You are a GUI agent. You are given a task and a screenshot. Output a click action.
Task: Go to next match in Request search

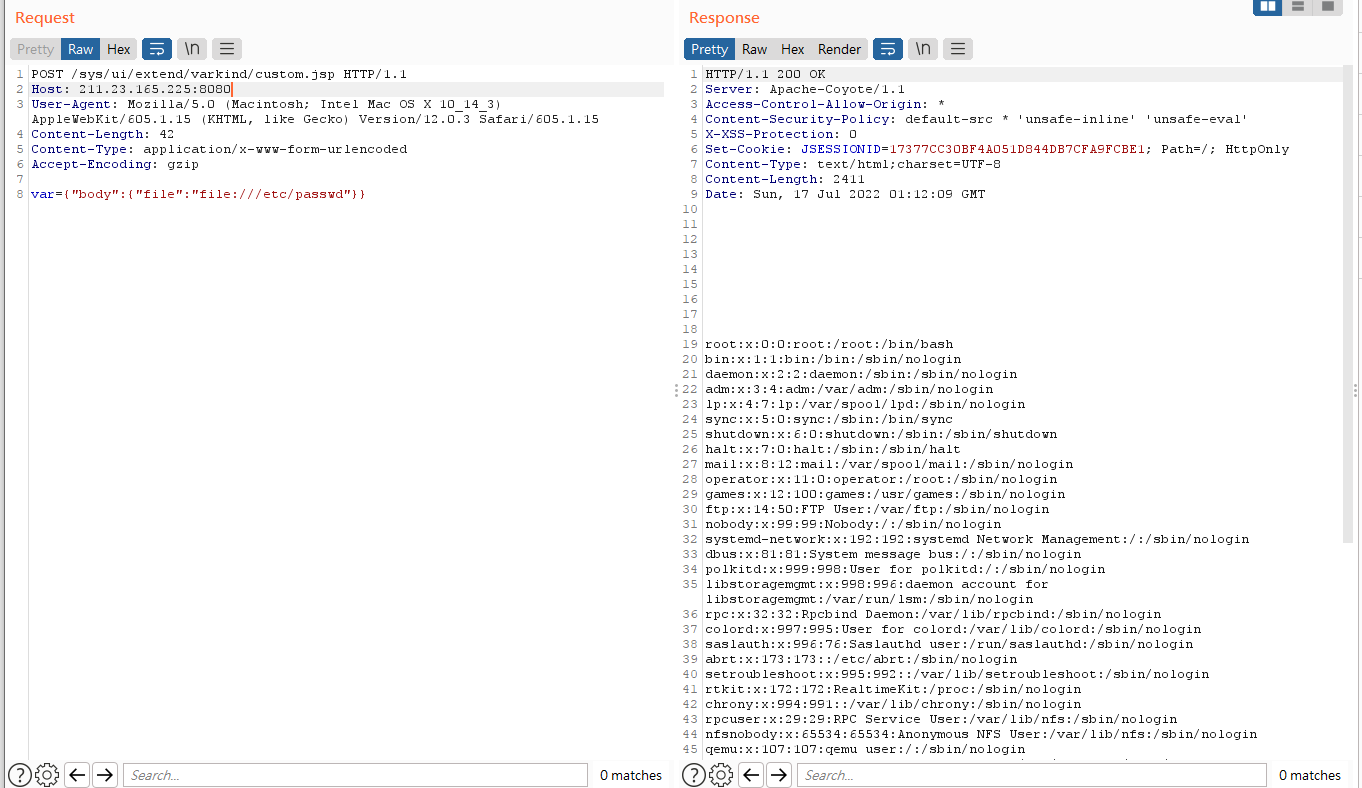[x=105, y=775]
